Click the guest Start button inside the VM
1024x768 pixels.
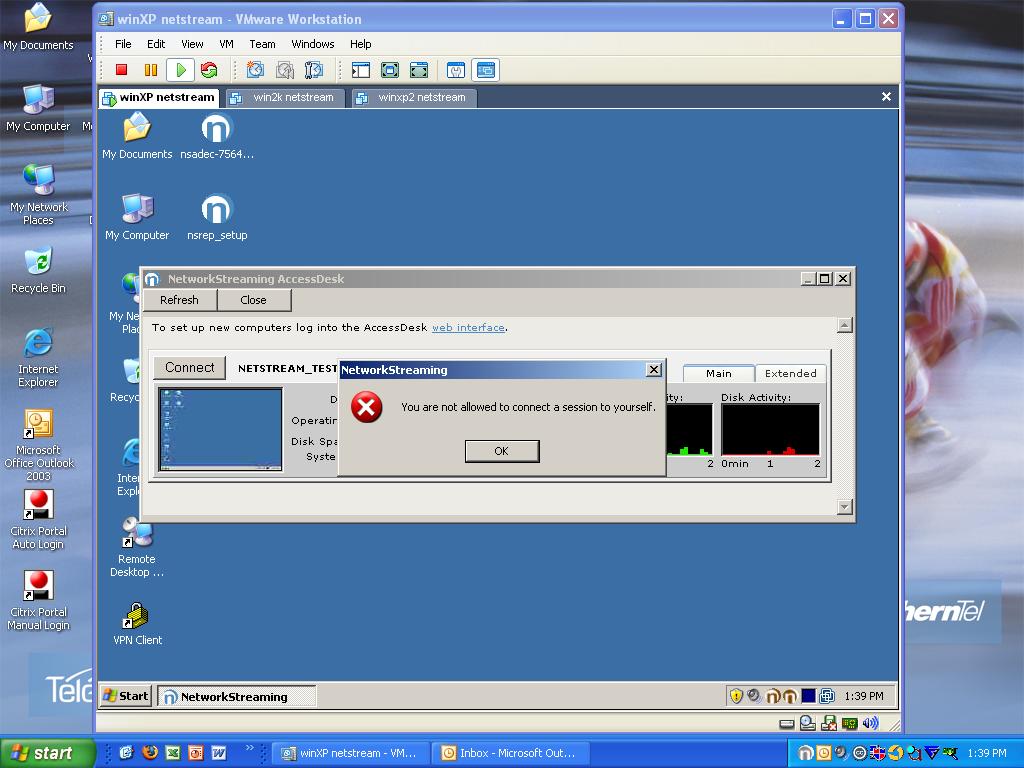click(x=126, y=696)
